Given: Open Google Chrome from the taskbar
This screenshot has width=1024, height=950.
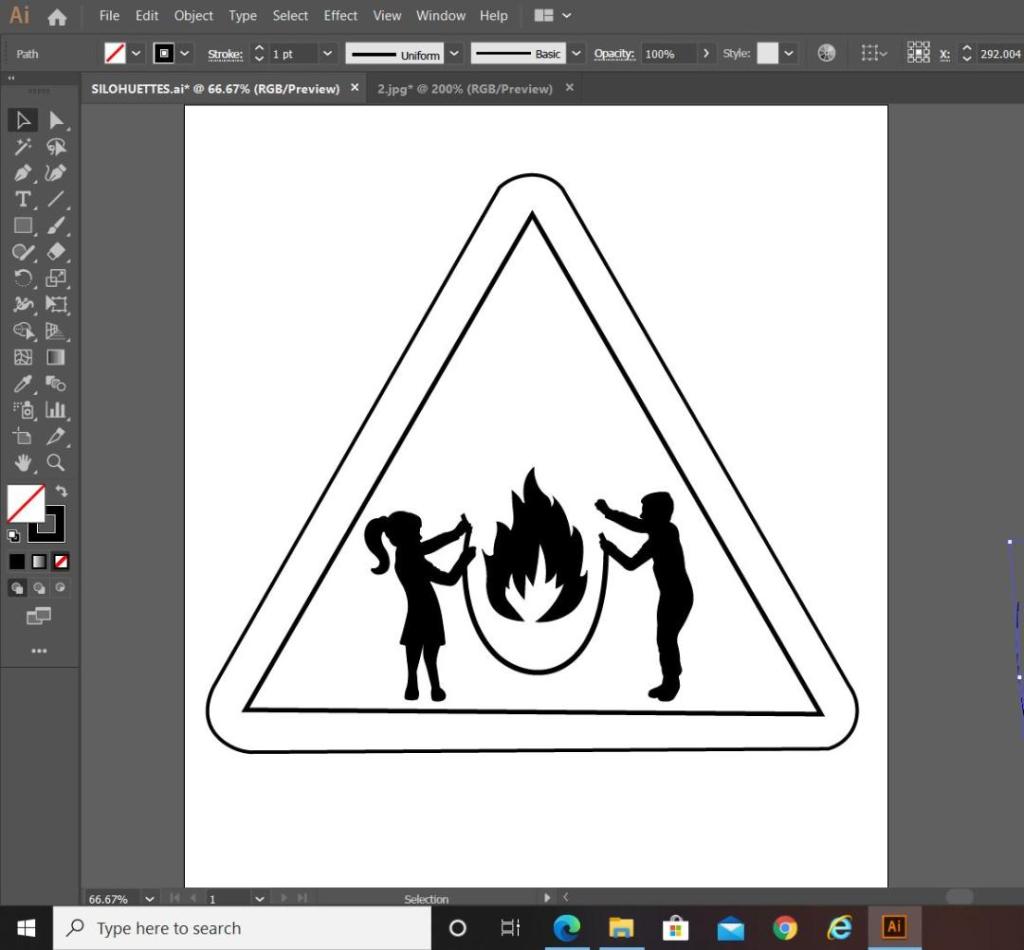Looking at the screenshot, I should (x=785, y=928).
